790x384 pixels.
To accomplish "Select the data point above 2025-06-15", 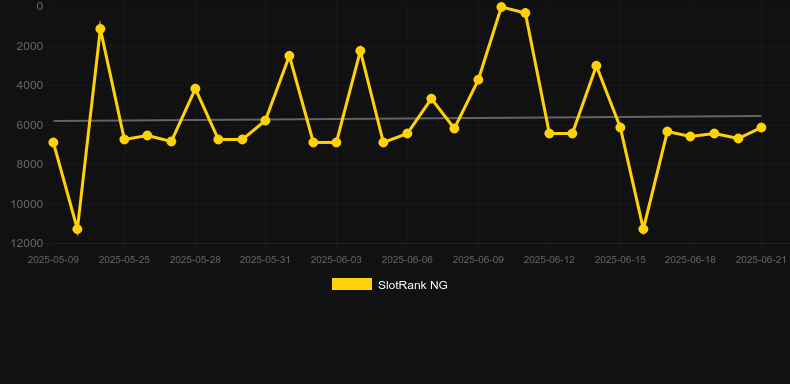I will pyautogui.click(x=620, y=127).
